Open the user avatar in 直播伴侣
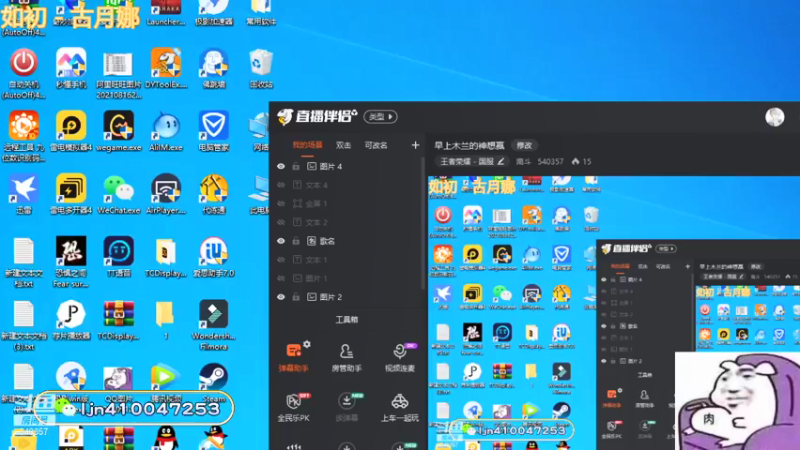800x450 pixels. click(774, 117)
